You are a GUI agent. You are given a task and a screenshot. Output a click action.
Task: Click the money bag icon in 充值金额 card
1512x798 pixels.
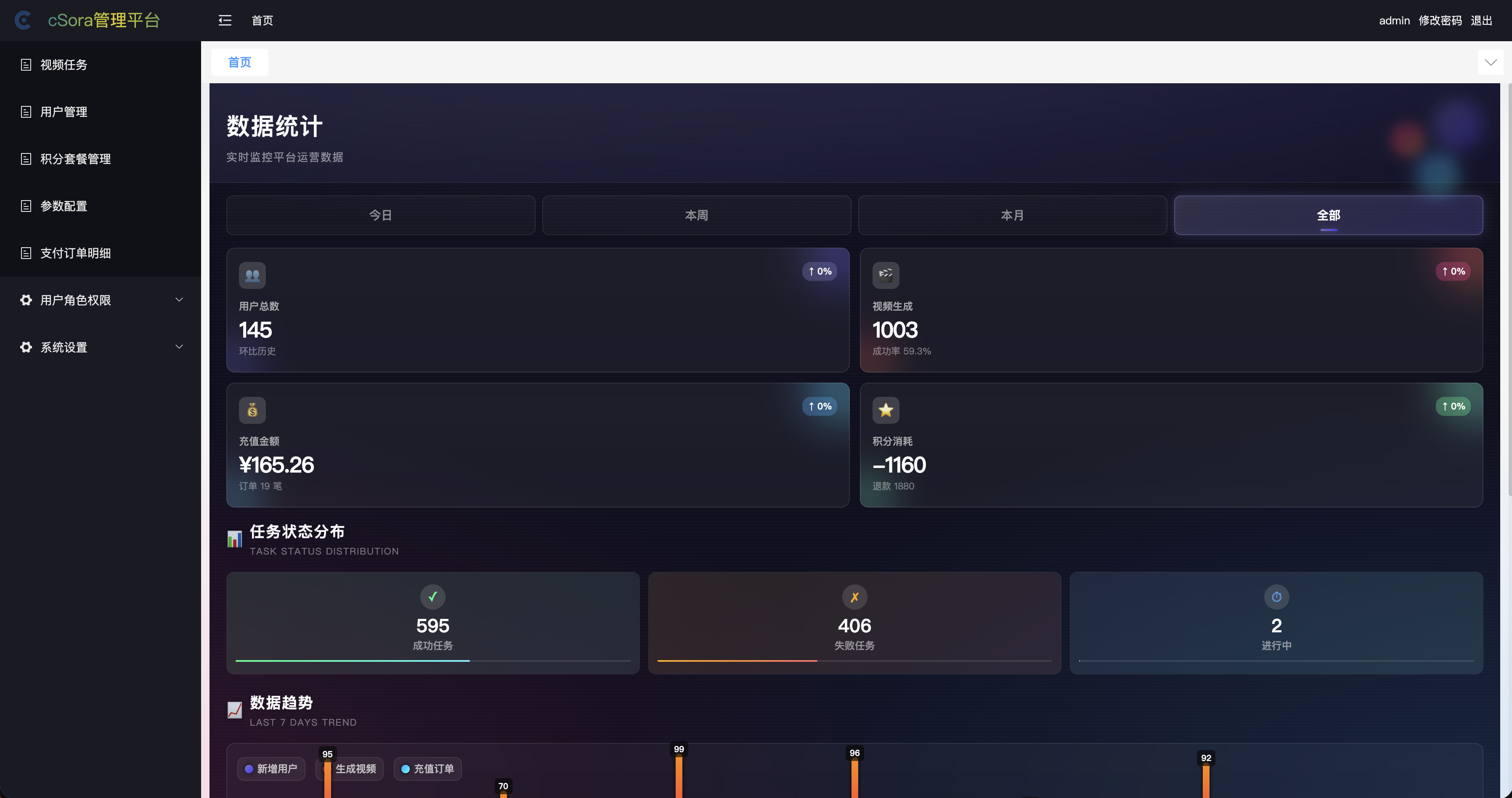252,410
